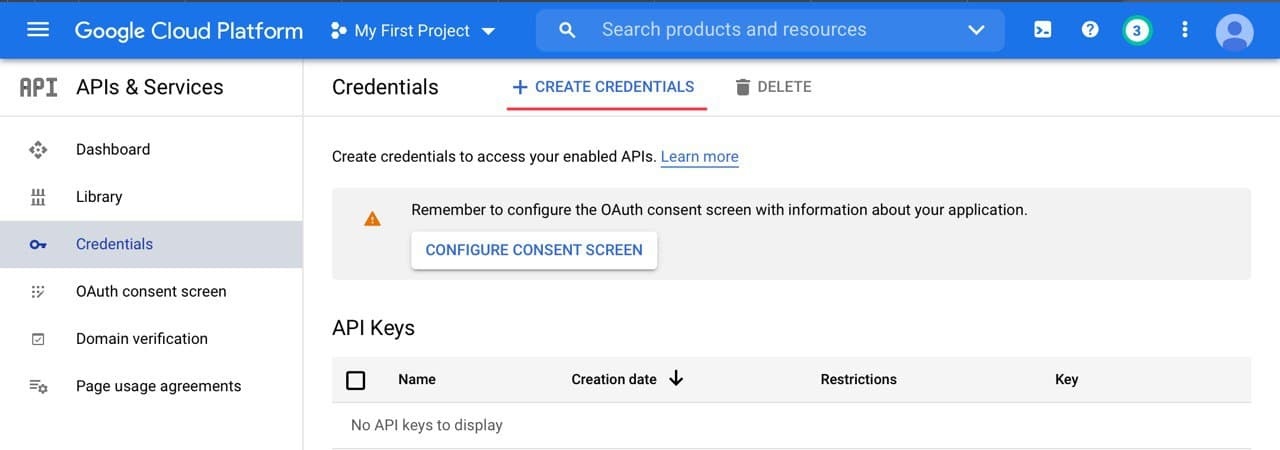The width and height of the screenshot is (1280, 450).
Task: Click the Domain verification checkbox icon
Action: pyautogui.click(x=38, y=339)
